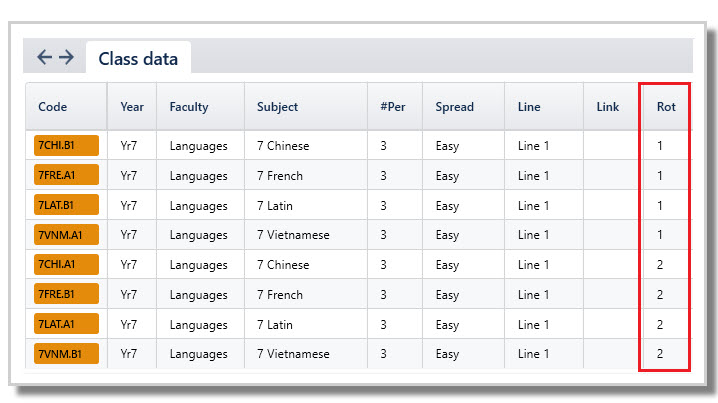Click the Faculty column header
Viewport: 718px width, 403px height.
189,107
